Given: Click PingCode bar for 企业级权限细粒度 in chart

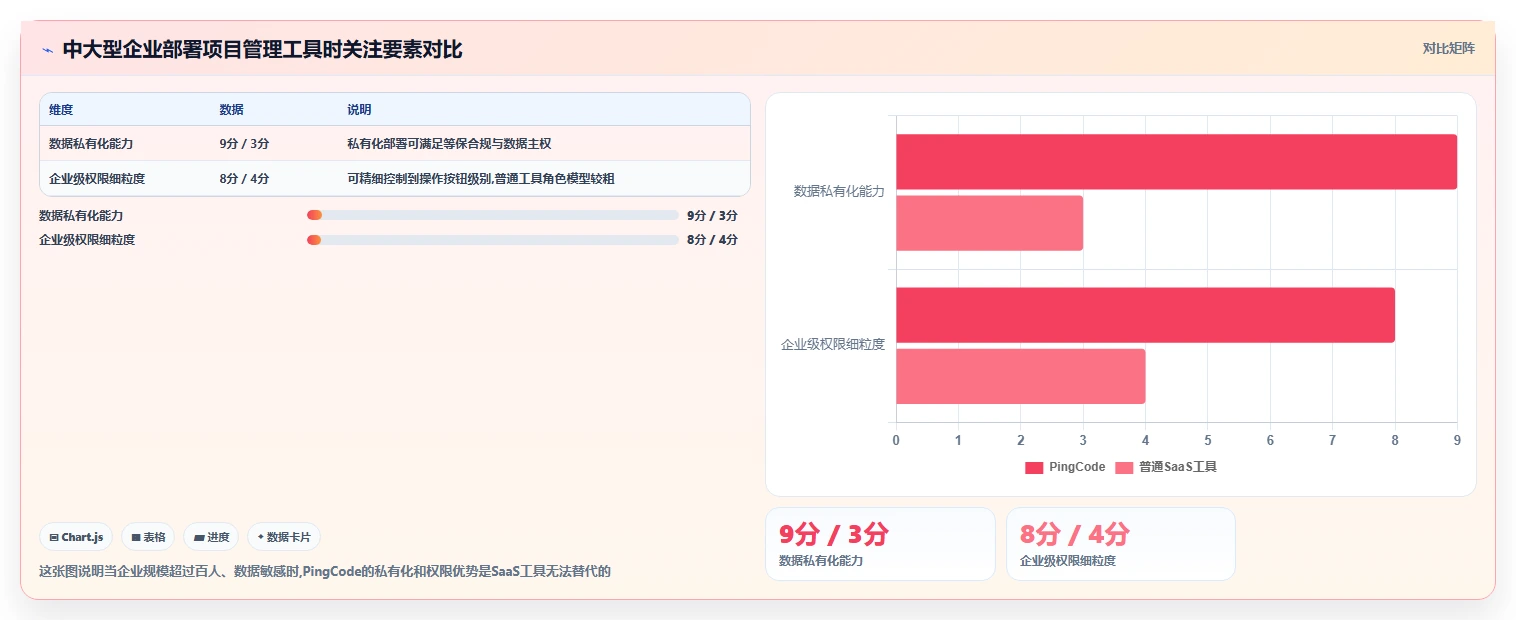Looking at the screenshot, I should [x=1145, y=315].
